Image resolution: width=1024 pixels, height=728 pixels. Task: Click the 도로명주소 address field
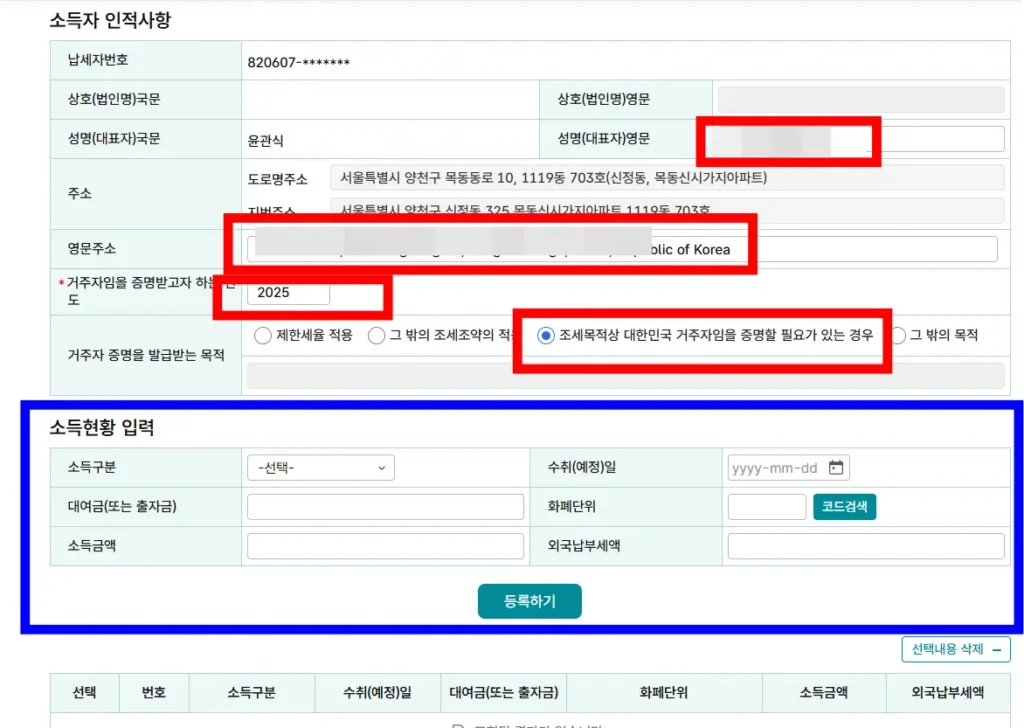coord(665,178)
